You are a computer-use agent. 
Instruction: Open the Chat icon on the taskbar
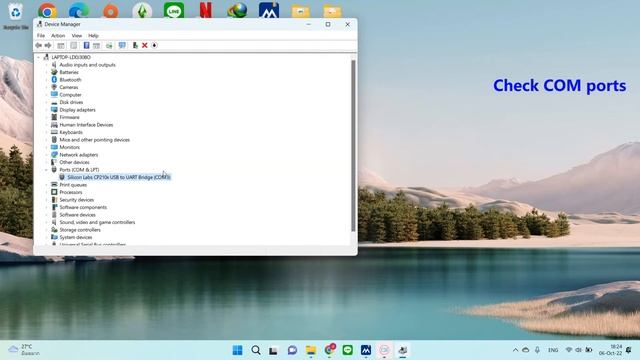tap(292, 350)
